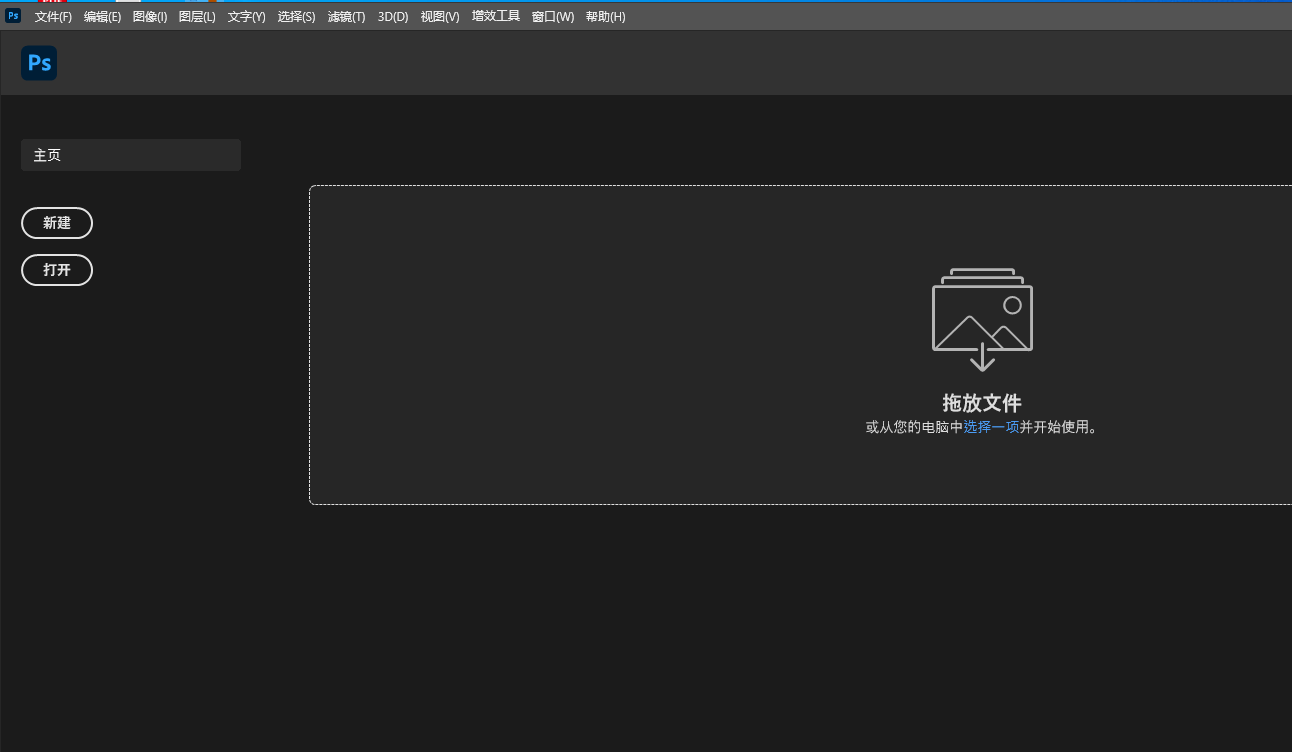Open the 选择(S) menu
Image resolution: width=1292 pixels, height=752 pixels.
(x=296, y=17)
